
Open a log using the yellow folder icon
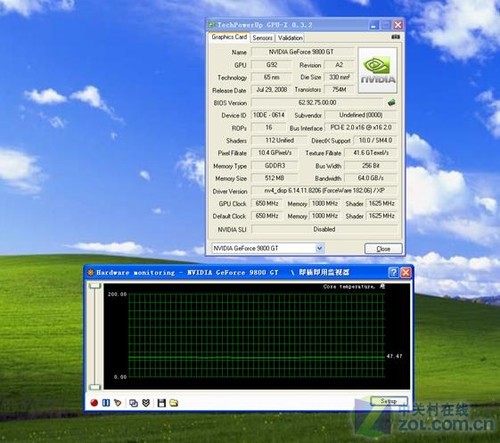pyautogui.click(x=174, y=403)
